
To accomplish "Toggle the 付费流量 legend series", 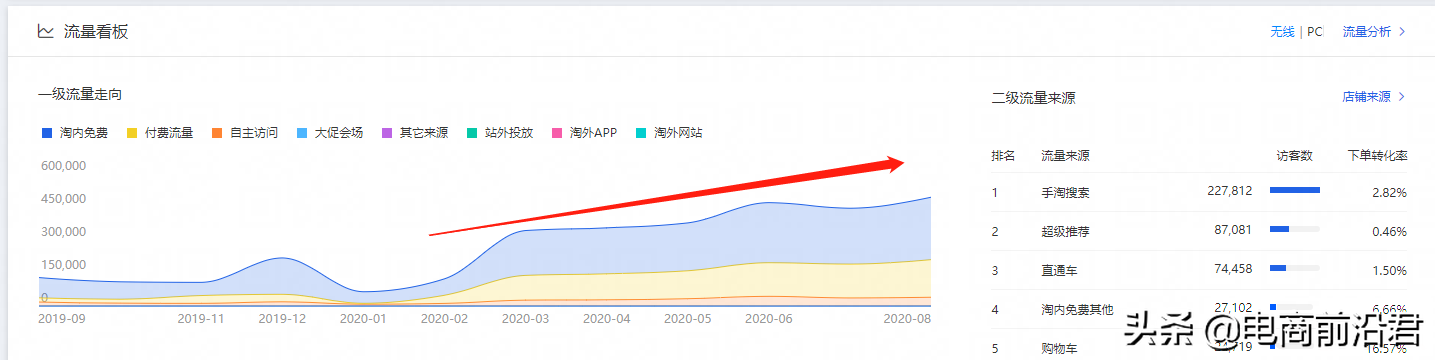I will pyautogui.click(x=160, y=132).
